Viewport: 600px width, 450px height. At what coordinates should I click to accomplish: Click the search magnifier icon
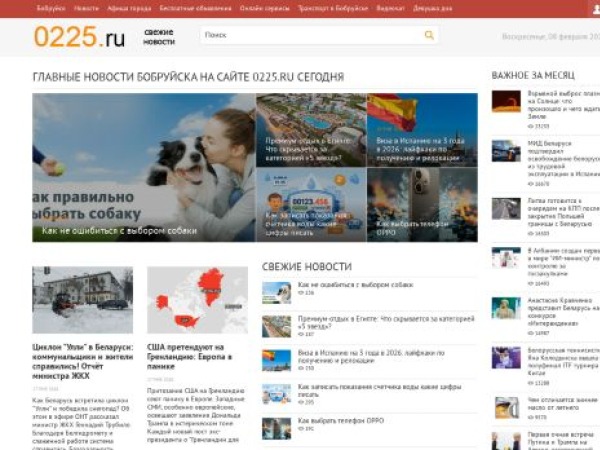coord(429,35)
